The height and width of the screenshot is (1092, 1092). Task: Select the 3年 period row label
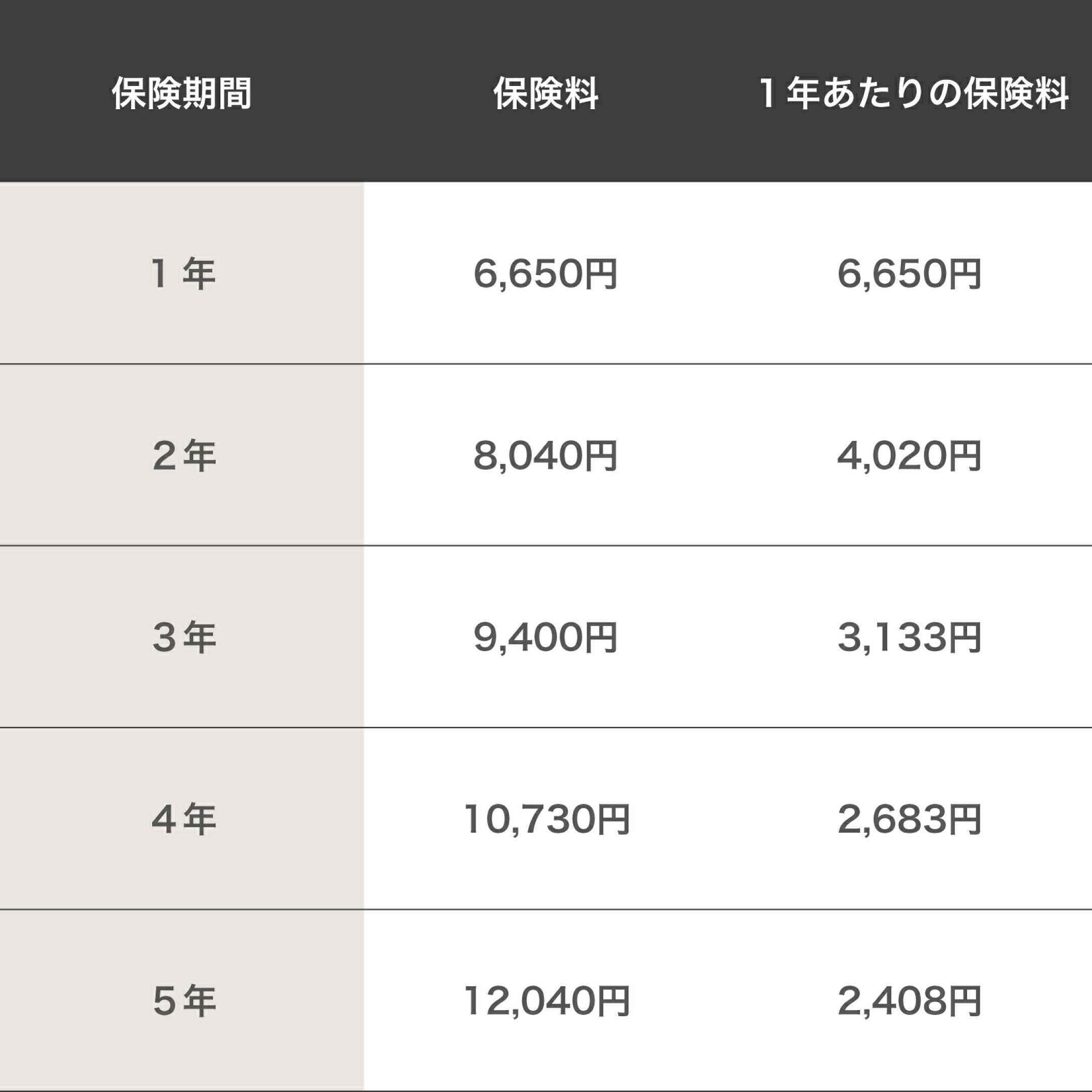pyautogui.click(x=183, y=637)
